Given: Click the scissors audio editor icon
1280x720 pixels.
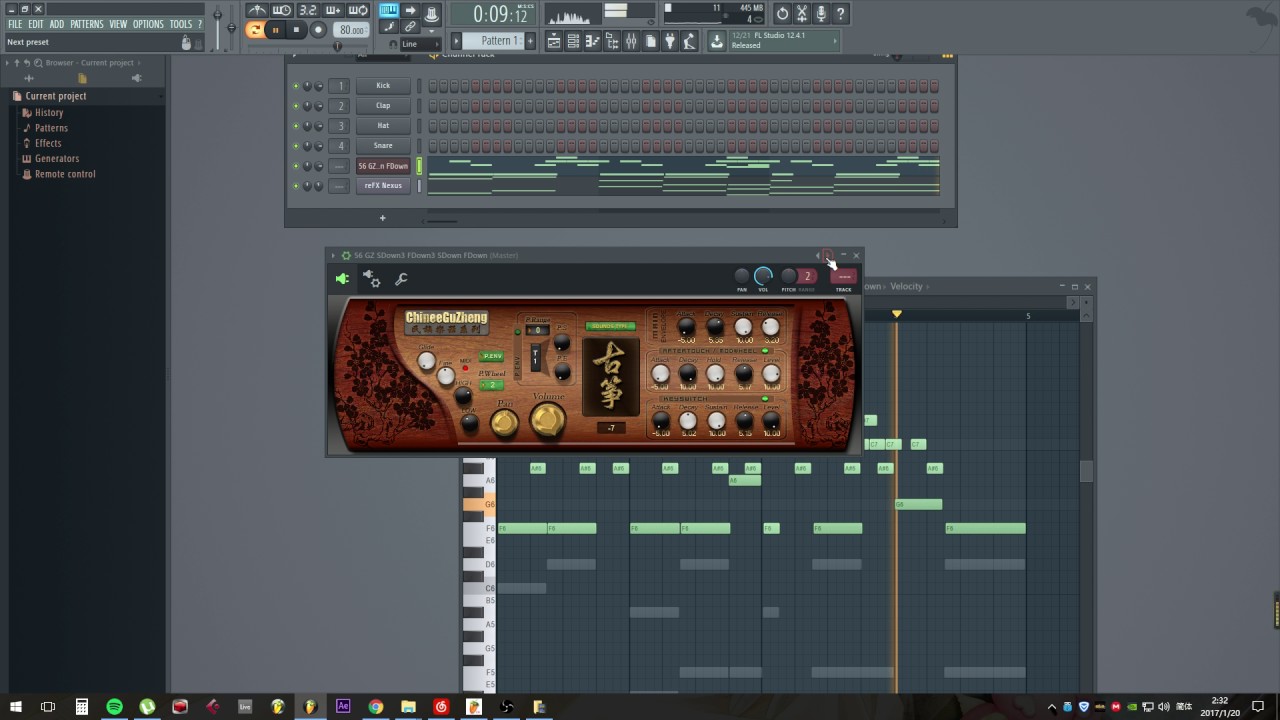Looking at the screenshot, I should pyautogui.click(x=801, y=13).
